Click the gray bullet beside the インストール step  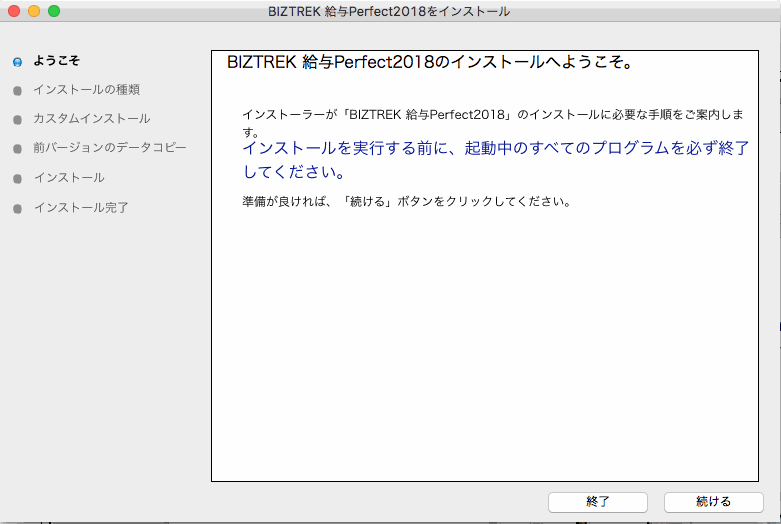(x=17, y=179)
